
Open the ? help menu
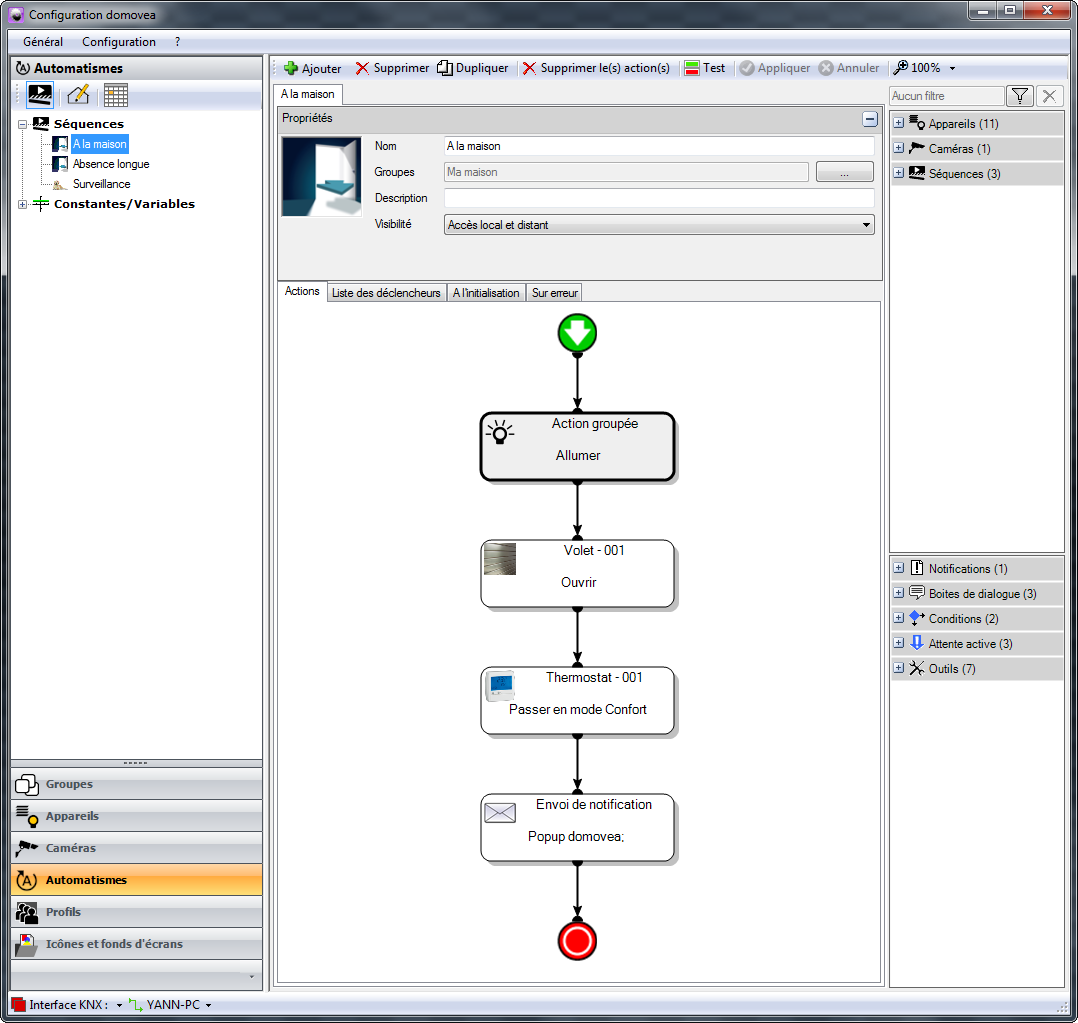[x=177, y=42]
